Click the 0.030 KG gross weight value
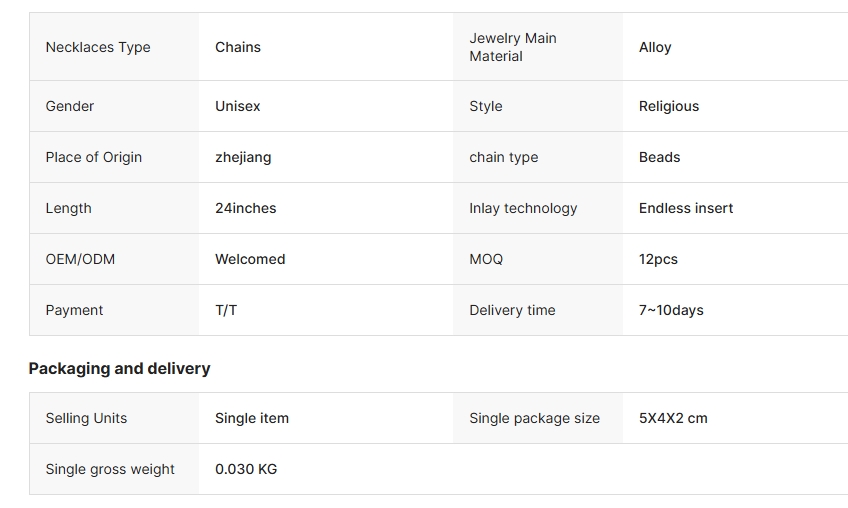 pyautogui.click(x=246, y=469)
